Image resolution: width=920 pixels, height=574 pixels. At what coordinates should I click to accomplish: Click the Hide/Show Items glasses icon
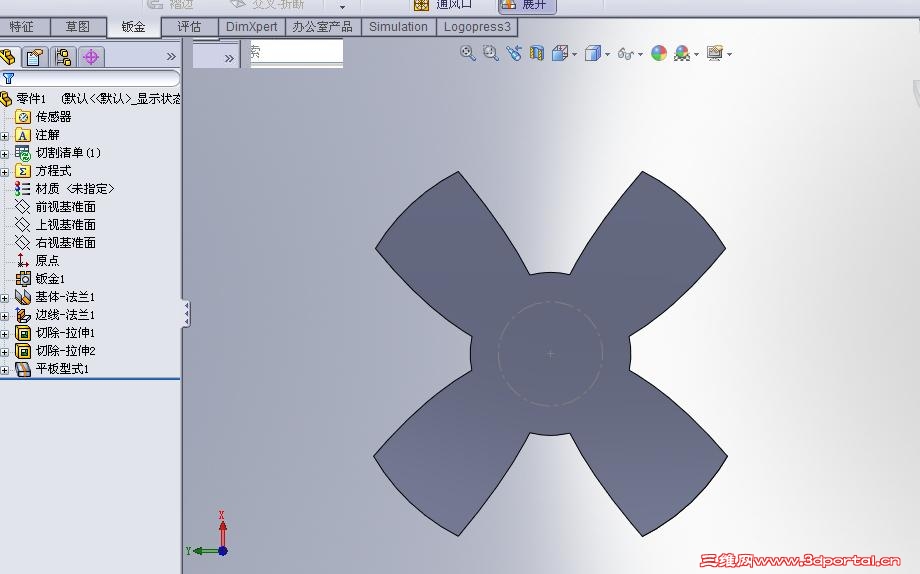[625, 54]
